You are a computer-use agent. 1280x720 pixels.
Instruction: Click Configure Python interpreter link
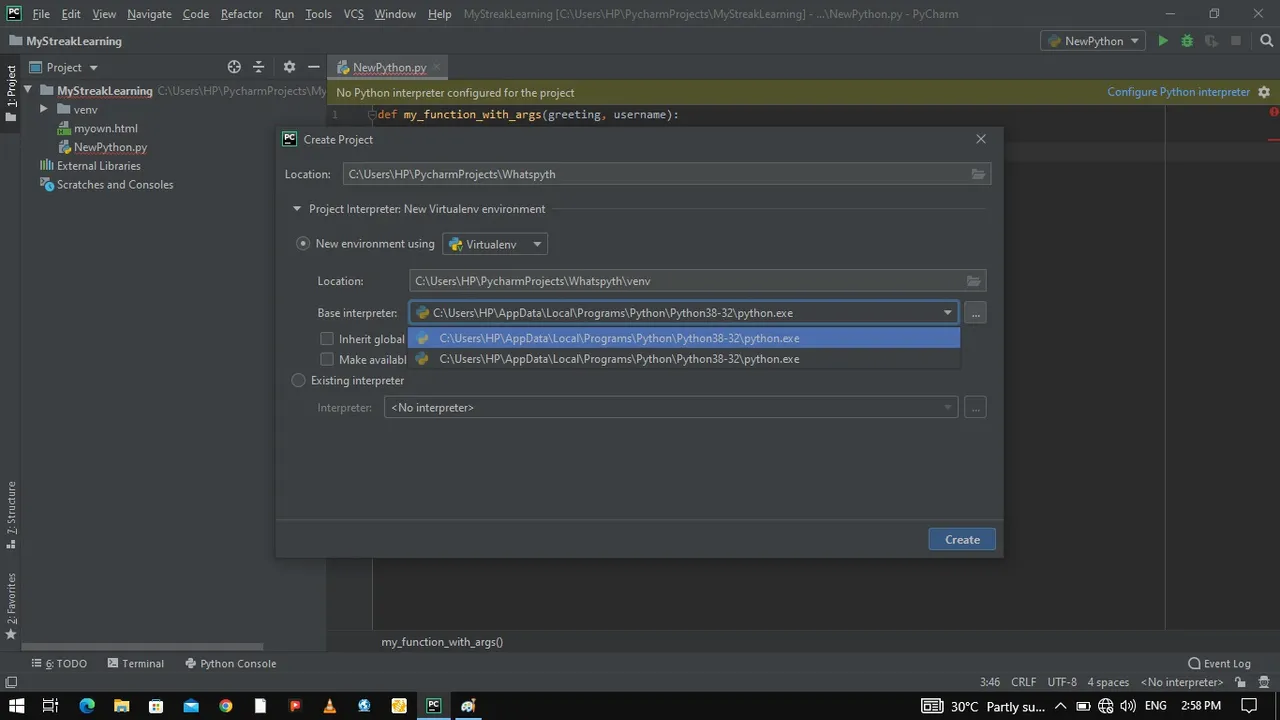[x=1178, y=92]
